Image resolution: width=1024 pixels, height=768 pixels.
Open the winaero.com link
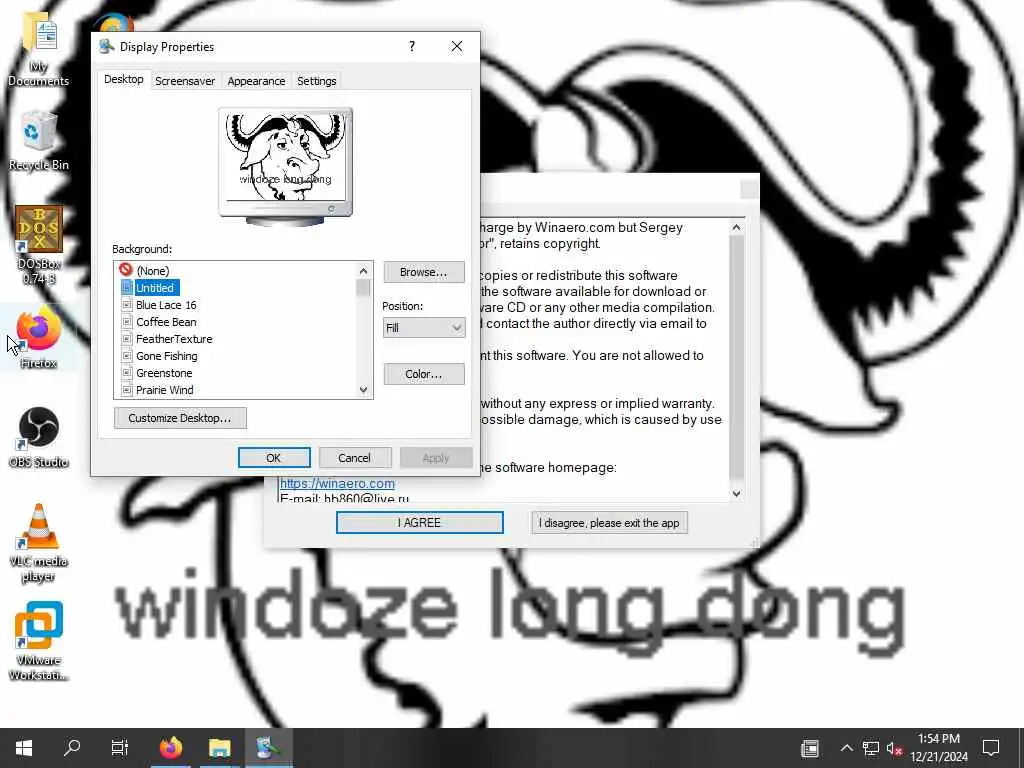tap(337, 483)
